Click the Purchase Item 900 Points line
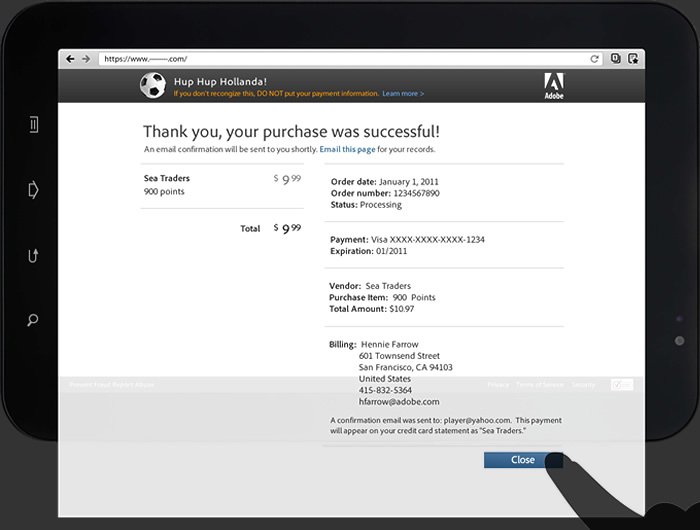Image resolution: width=700 pixels, height=530 pixels. point(382,297)
